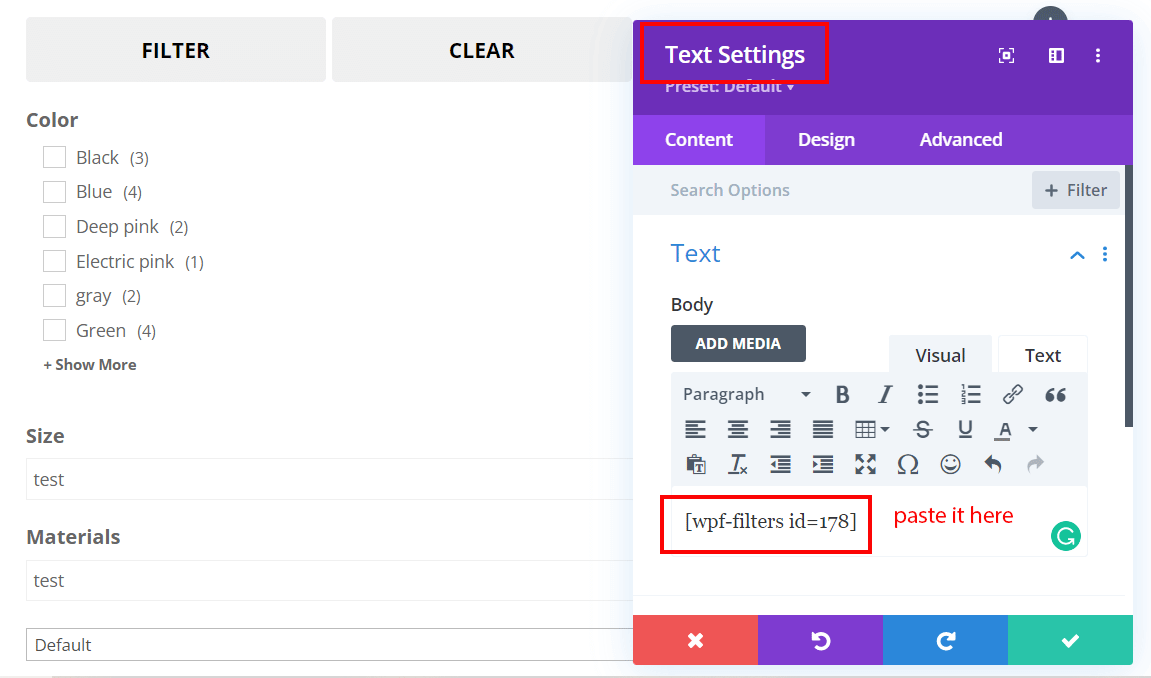Viewport: 1151px width, 678px height.
Task: Open the Grammarly widget
Action: 1066,536
